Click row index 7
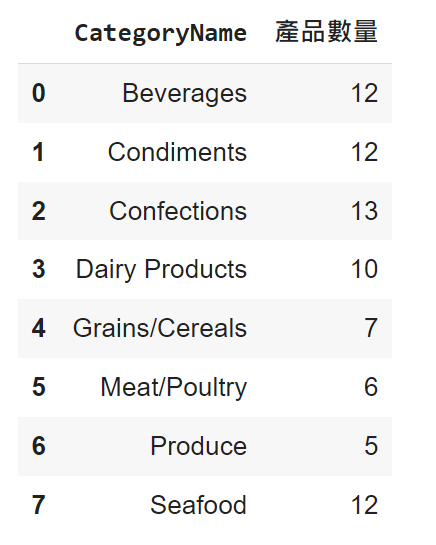This screenshot has width=436, height=545. 39,505
